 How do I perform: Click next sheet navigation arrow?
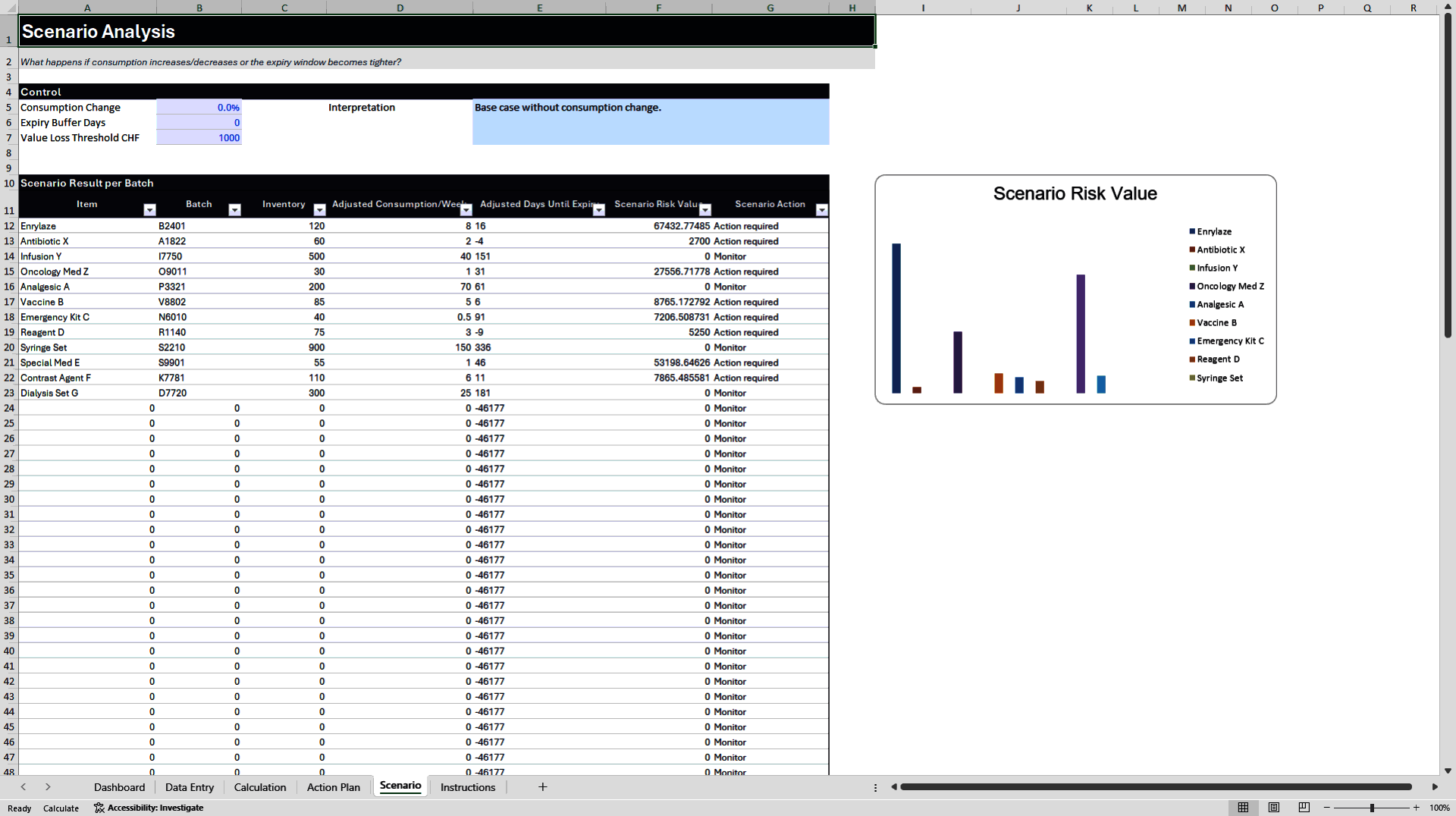pyautogui.click(x=48, y=787)
